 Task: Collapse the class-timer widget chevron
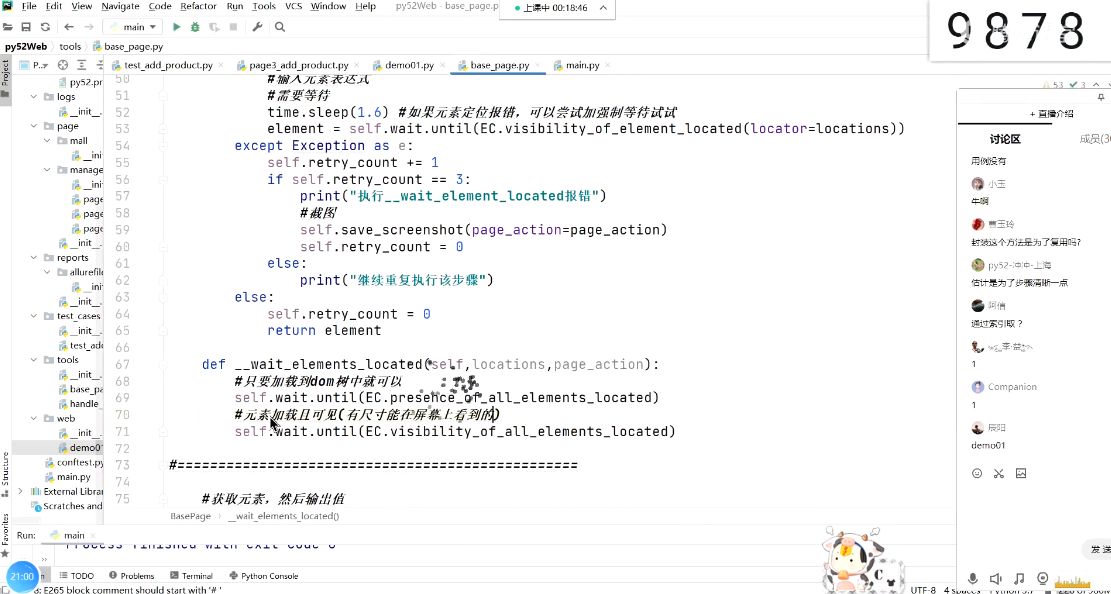pos(603,9)
